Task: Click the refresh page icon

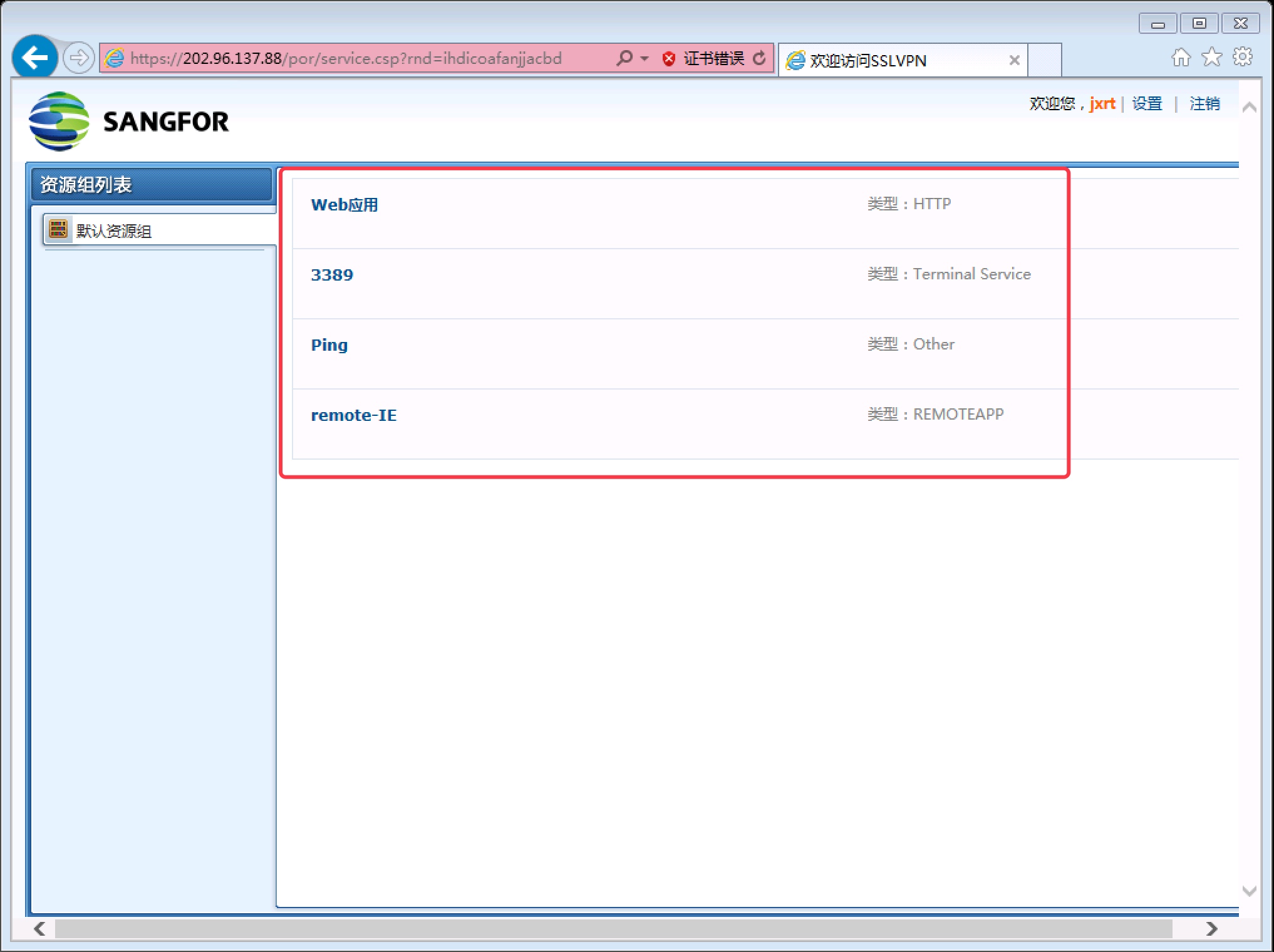Action: pos(760,58)
